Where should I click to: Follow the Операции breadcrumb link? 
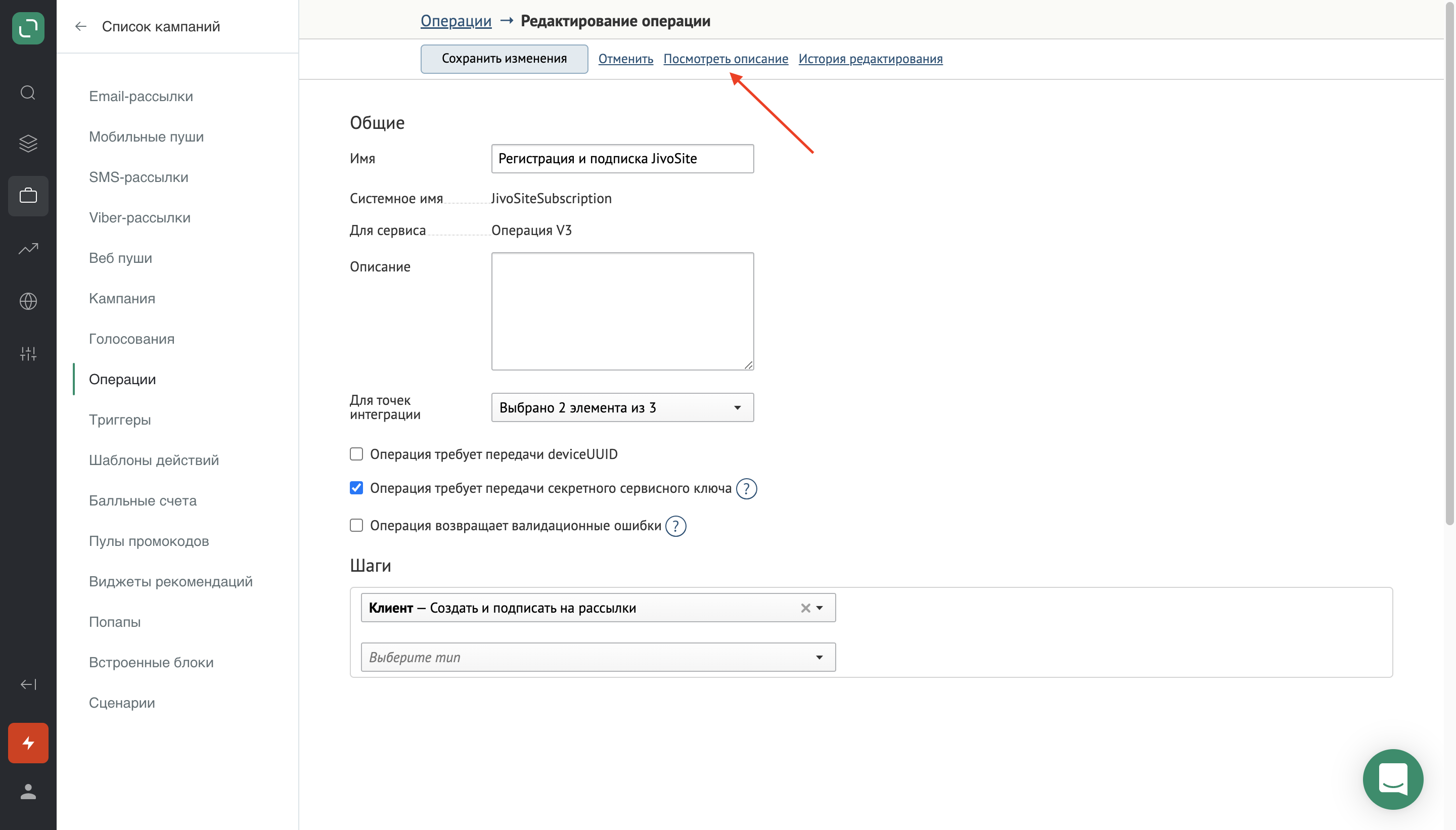[x=456, y=21]
